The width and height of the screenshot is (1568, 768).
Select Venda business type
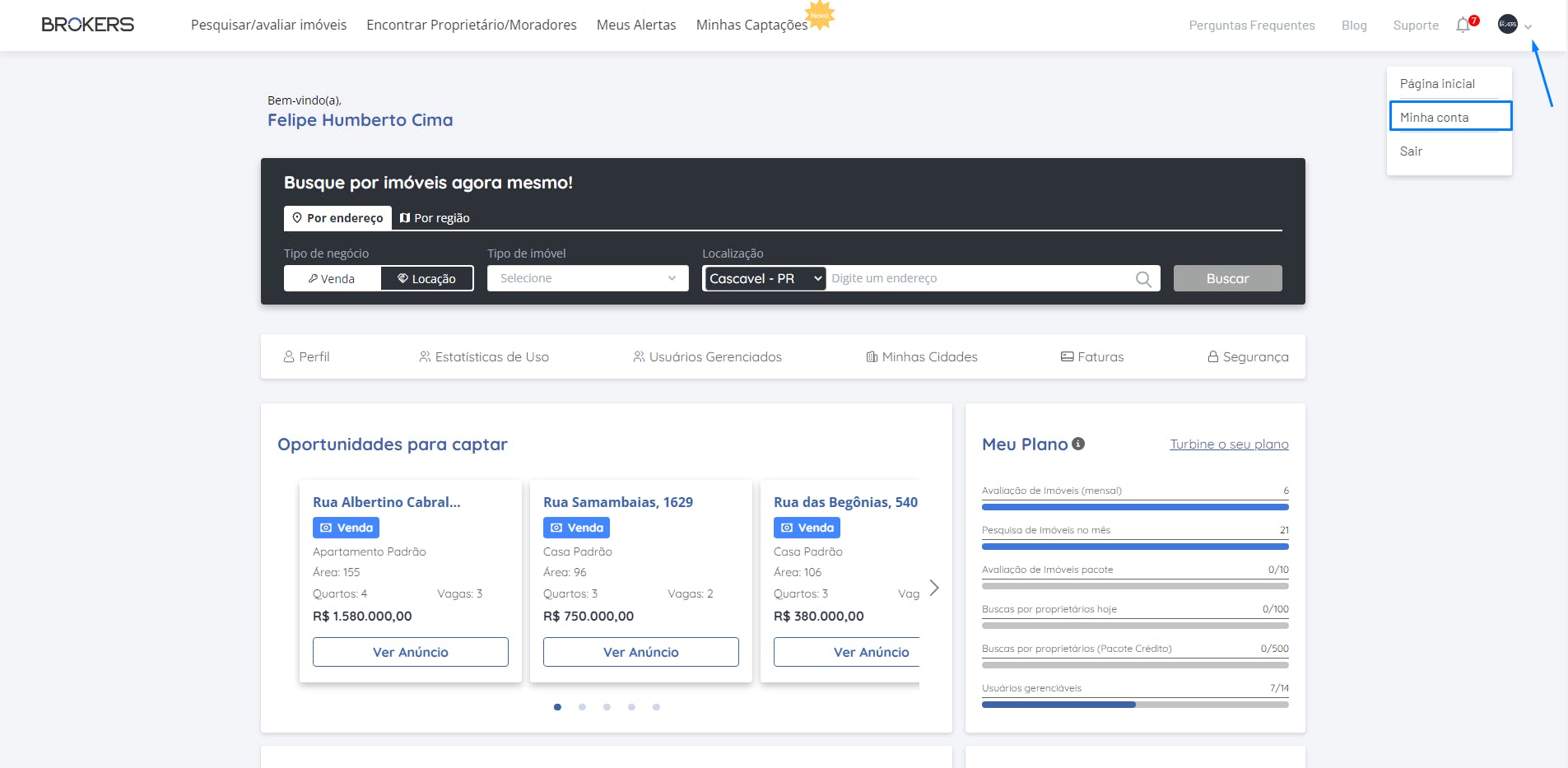[332, 278]
